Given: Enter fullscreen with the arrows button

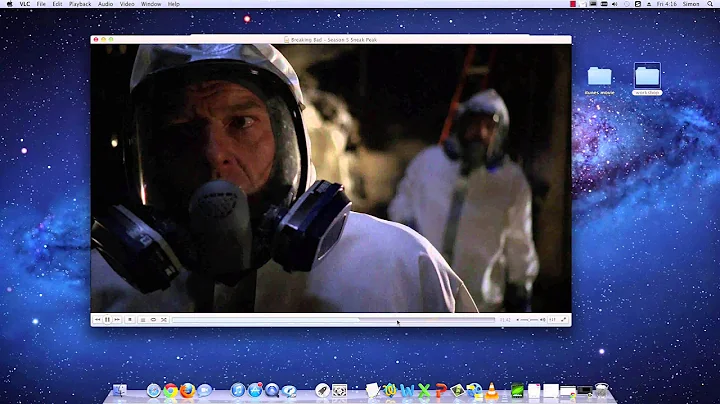Looking at the screenshot, I should (x=563, y=320).
